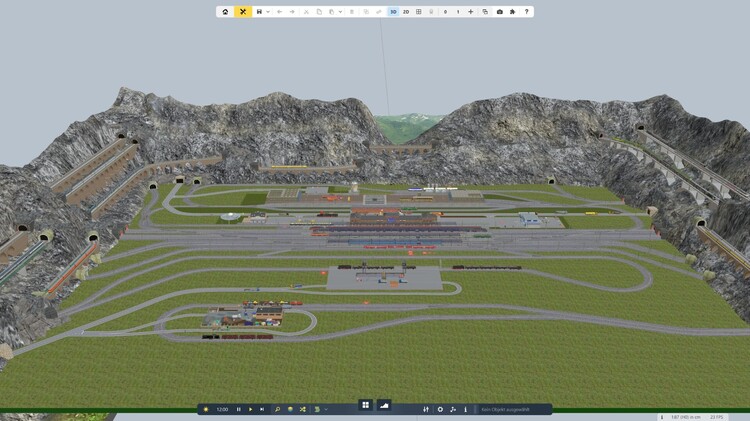Redo with the right arrow icon

[292, 11]
